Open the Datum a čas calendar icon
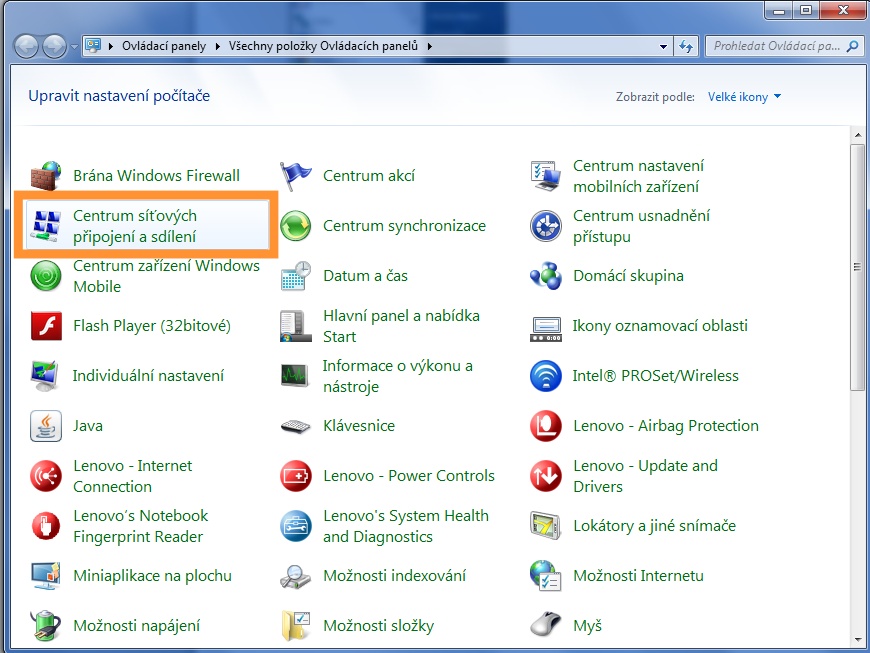Image resolution: width=870 pixels, height=653 pixels. [296, 276]
